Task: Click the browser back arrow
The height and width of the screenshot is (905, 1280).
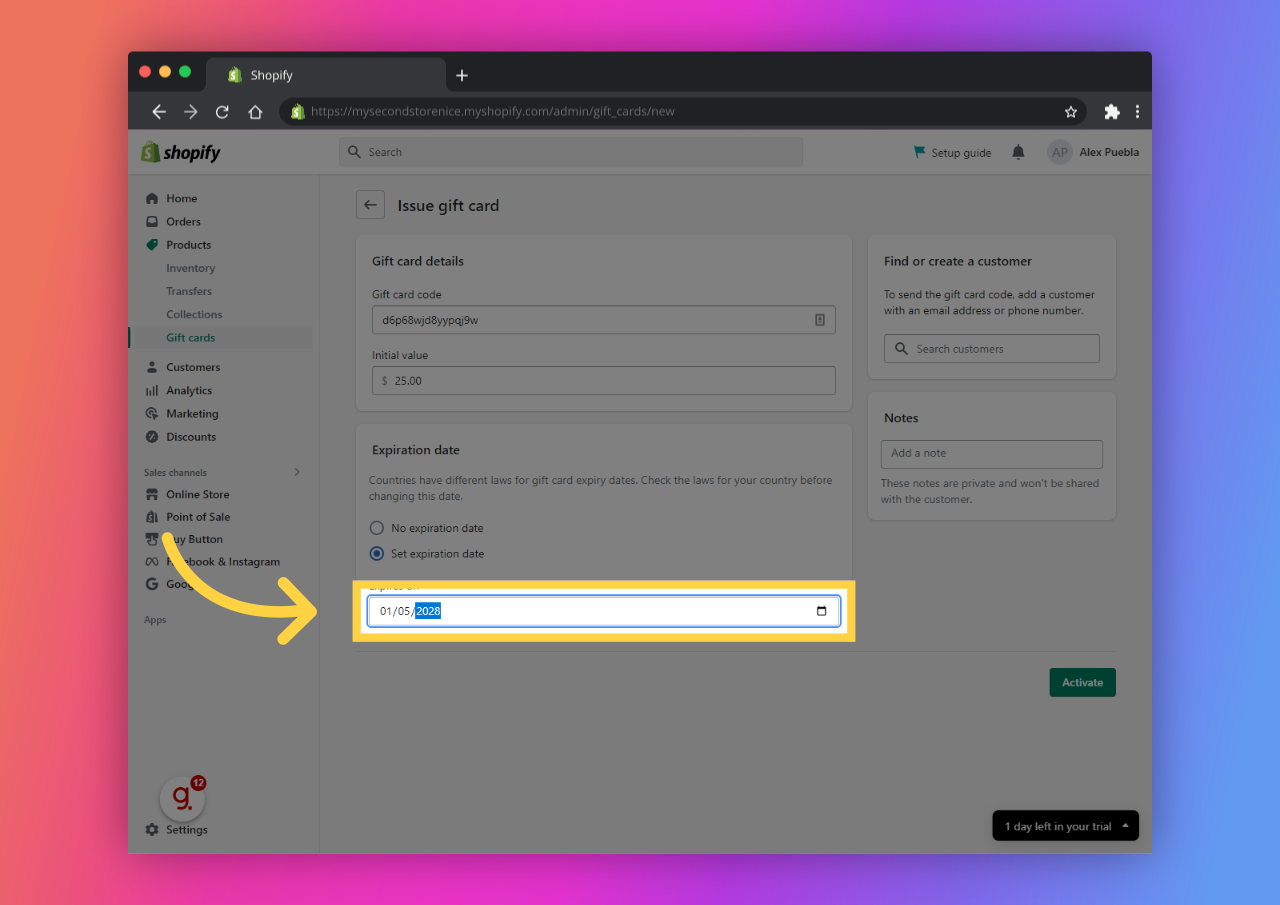Action: 158,112
